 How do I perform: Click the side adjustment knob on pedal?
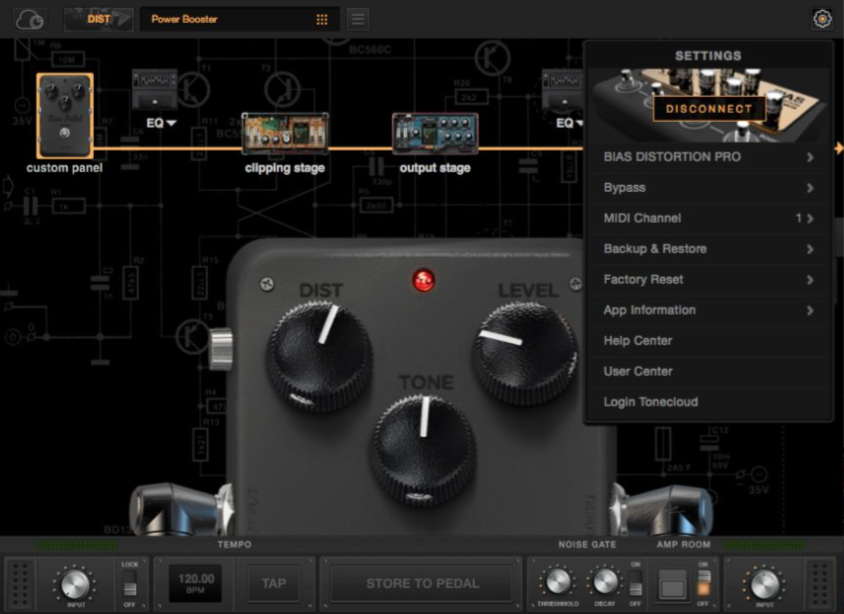pyautogui.click(x=221, y=350)
